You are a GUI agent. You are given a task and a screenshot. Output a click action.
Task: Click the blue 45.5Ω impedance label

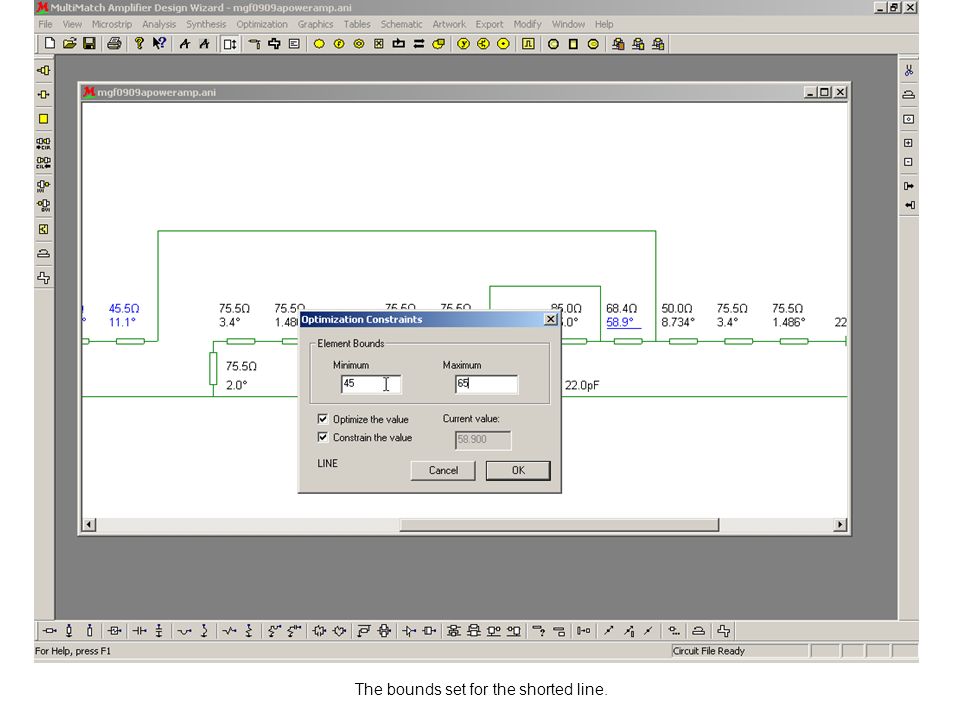124,309
